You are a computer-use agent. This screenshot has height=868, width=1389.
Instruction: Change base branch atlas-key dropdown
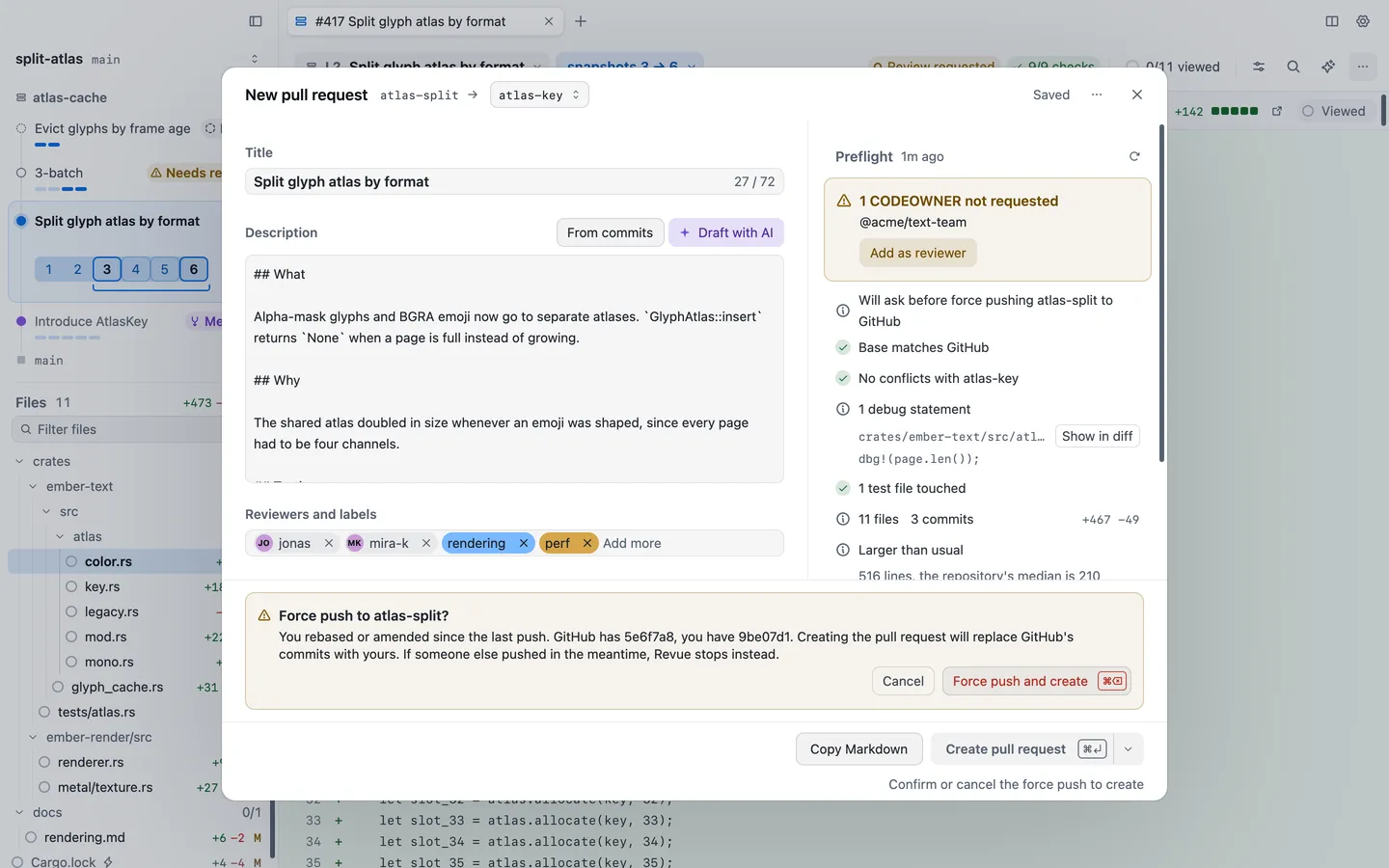[x=539, y=95]
